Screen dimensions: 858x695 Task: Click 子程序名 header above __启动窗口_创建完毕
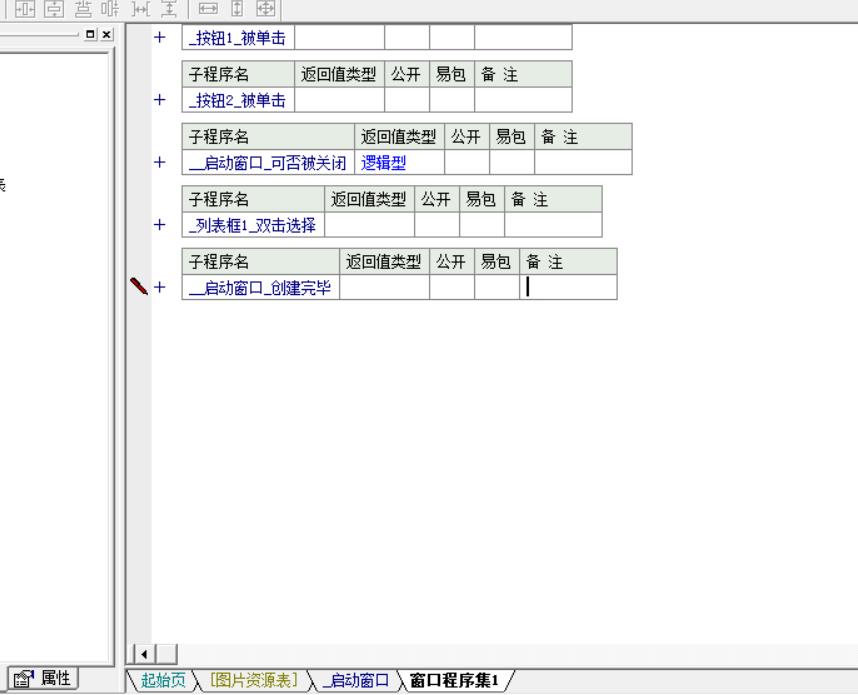click(x=260, y=262)
